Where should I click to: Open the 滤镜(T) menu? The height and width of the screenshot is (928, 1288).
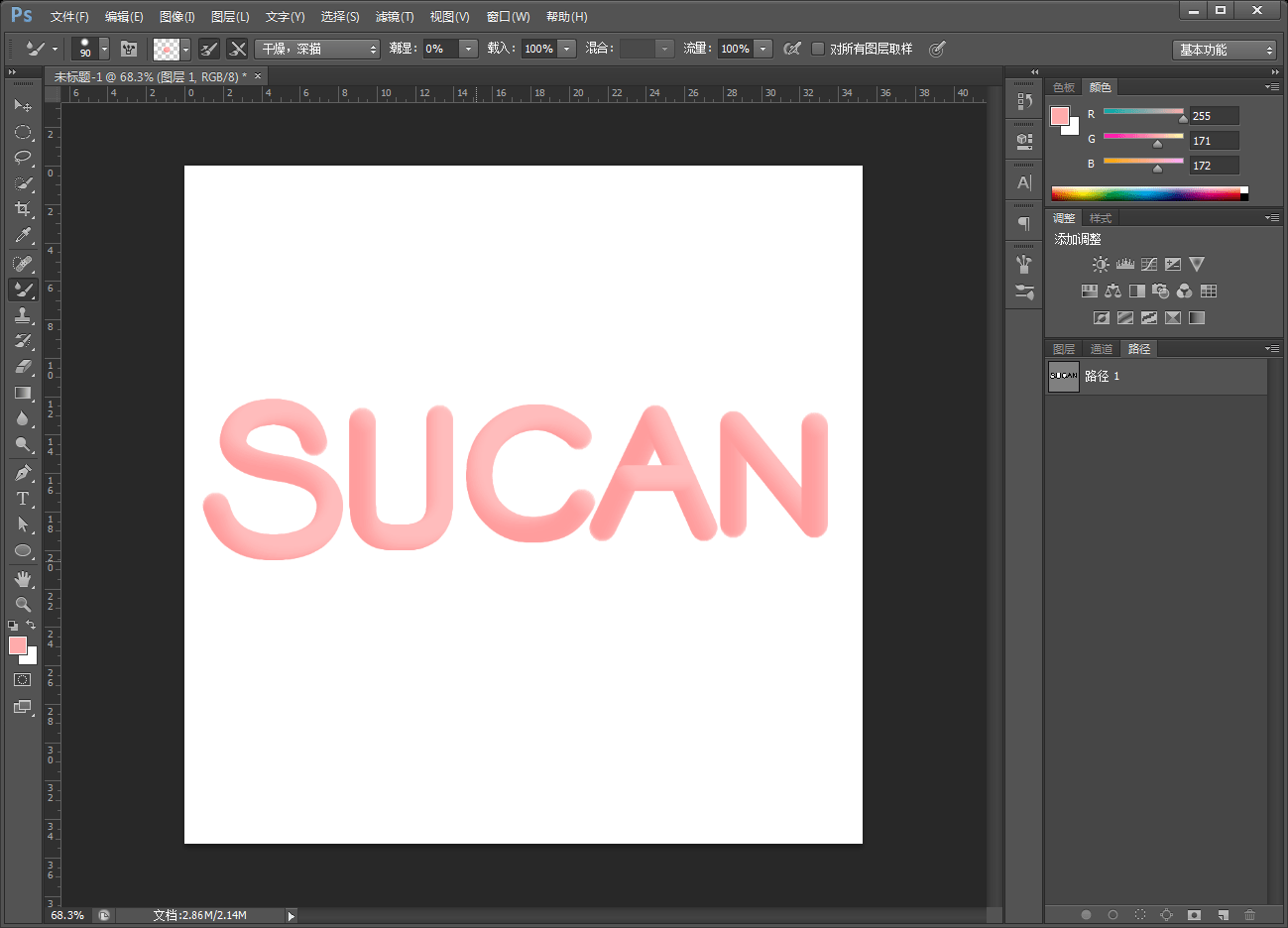click(x=395, y=17)
